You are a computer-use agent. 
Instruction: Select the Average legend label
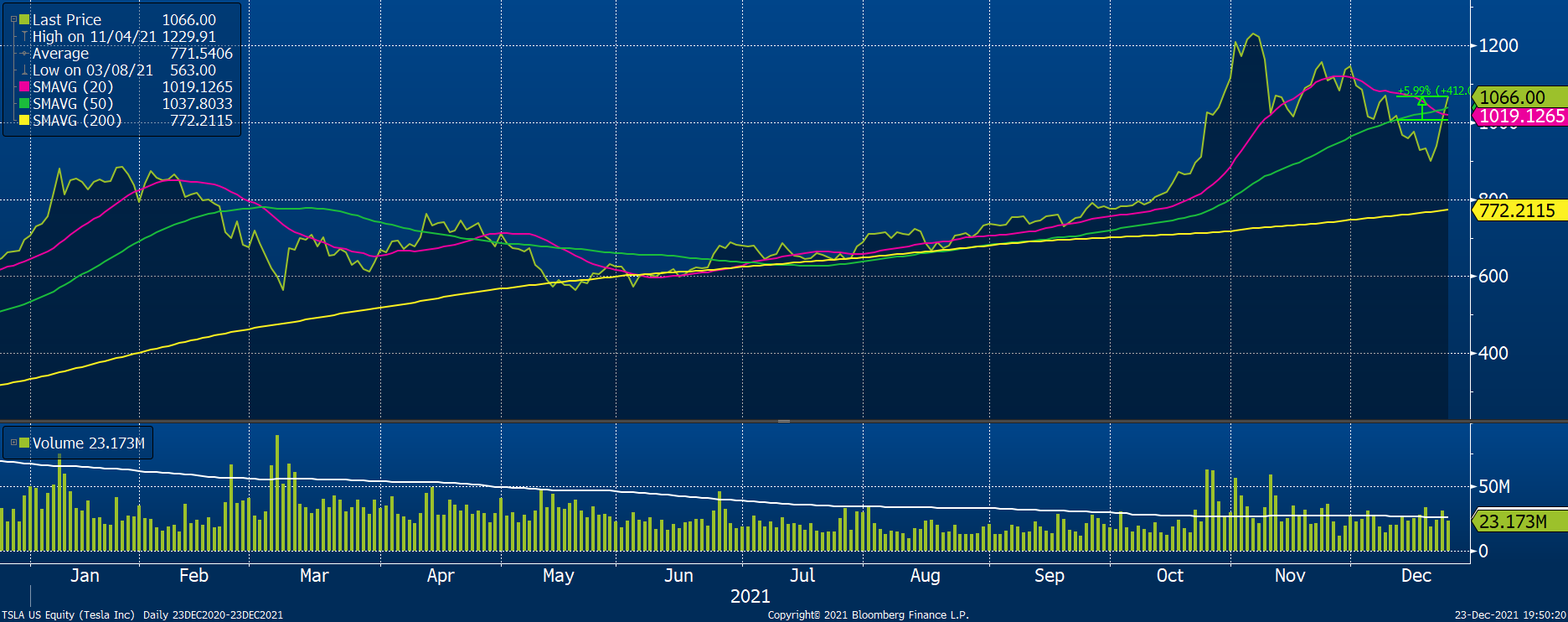click(x=60, y=53)
